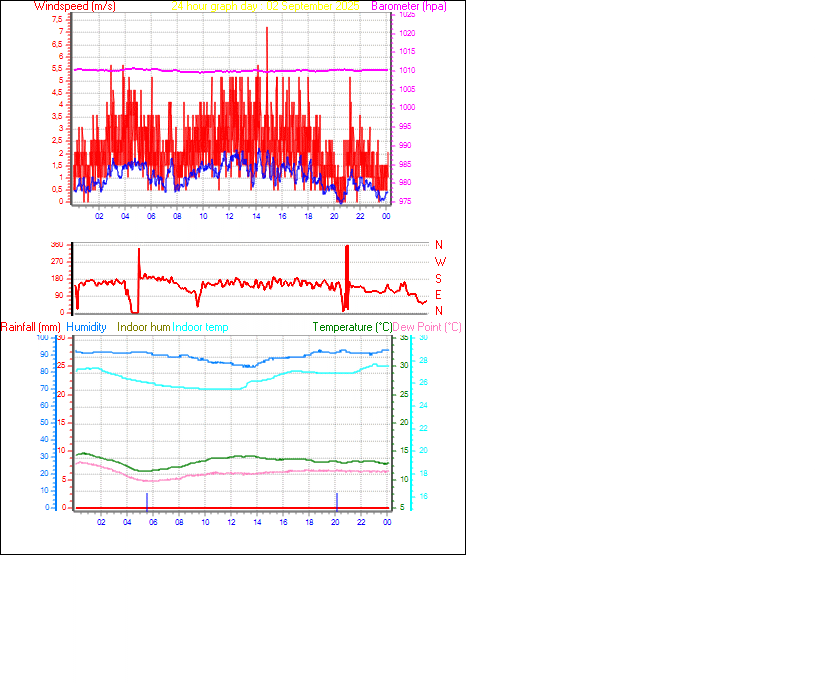Click compass letter "W" on wind direction chart
This screenshot has height=683, width=816.
tap(440, 262)
